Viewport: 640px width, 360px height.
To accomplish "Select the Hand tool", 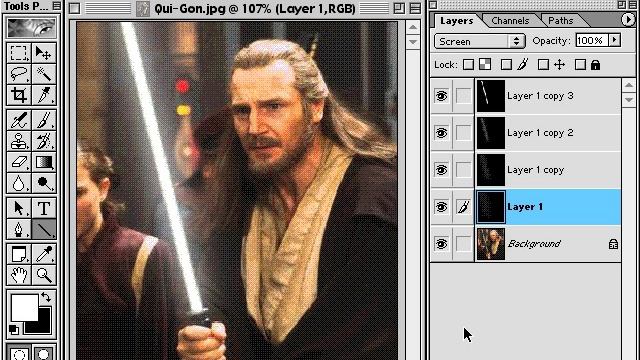I will tap(18, 275).
